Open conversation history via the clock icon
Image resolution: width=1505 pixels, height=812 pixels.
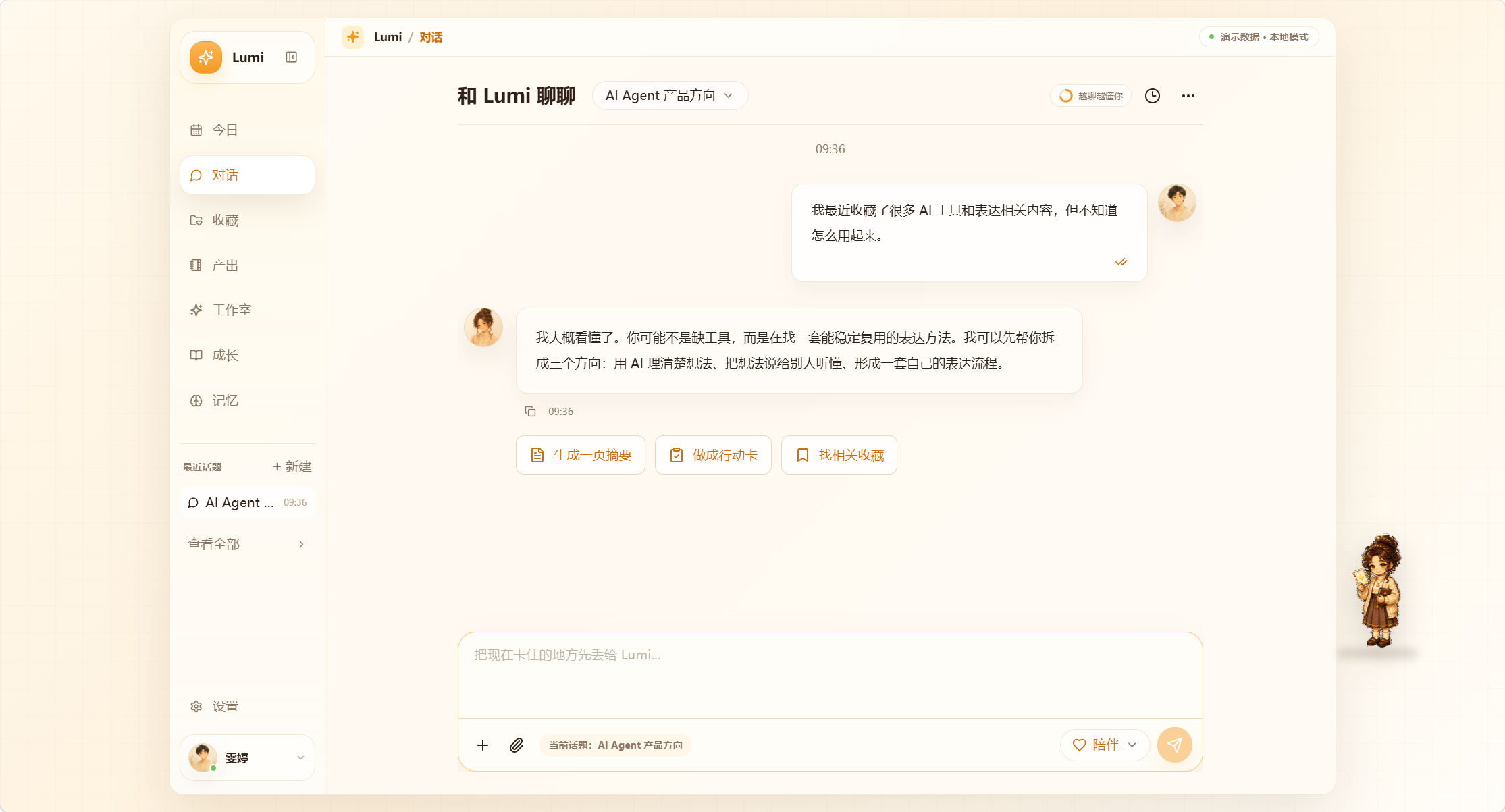[1153, 96]
